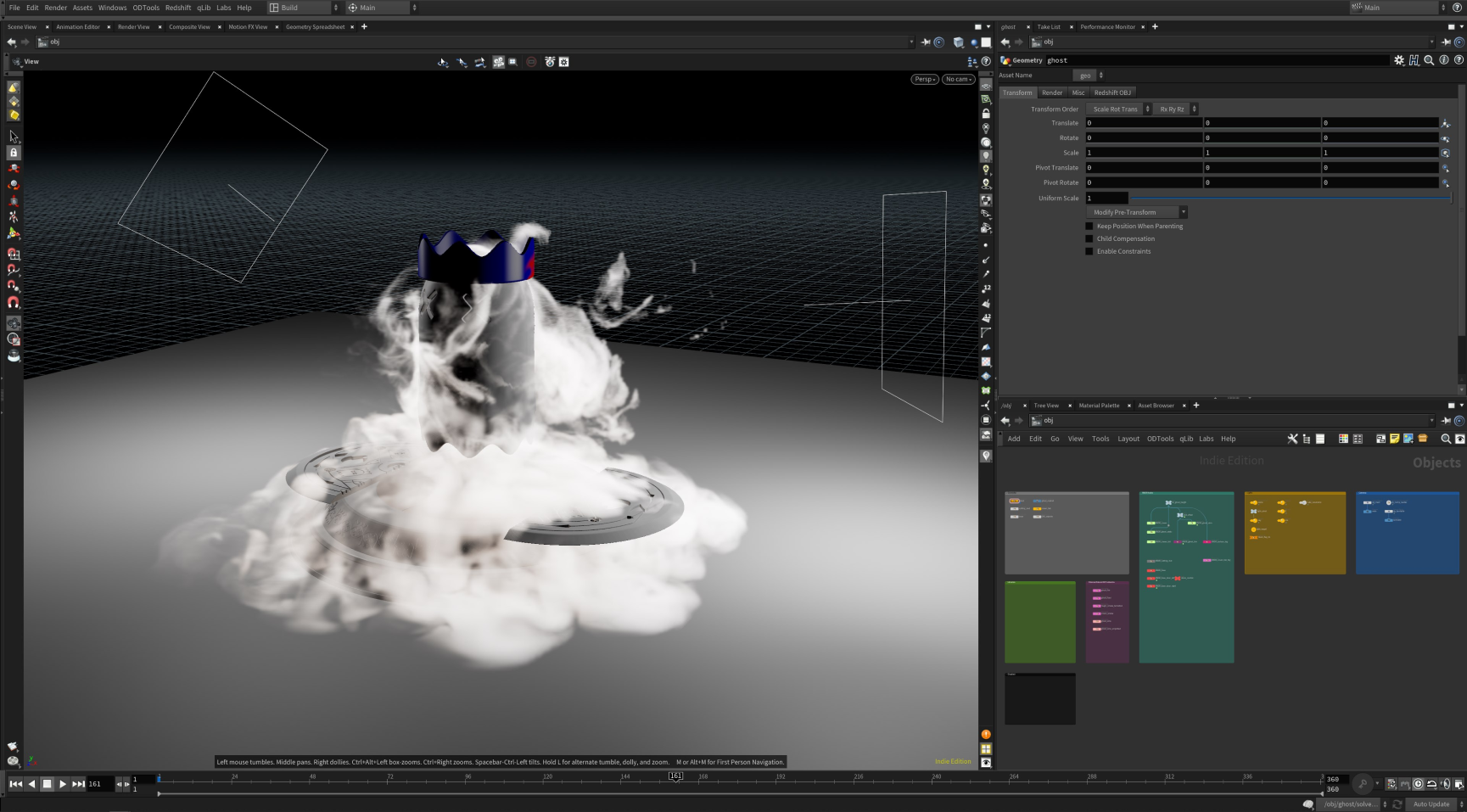Enable the Enable Constraints checkbox
The height and width of the screenshot is (812, 1467).
[1089, 251]
